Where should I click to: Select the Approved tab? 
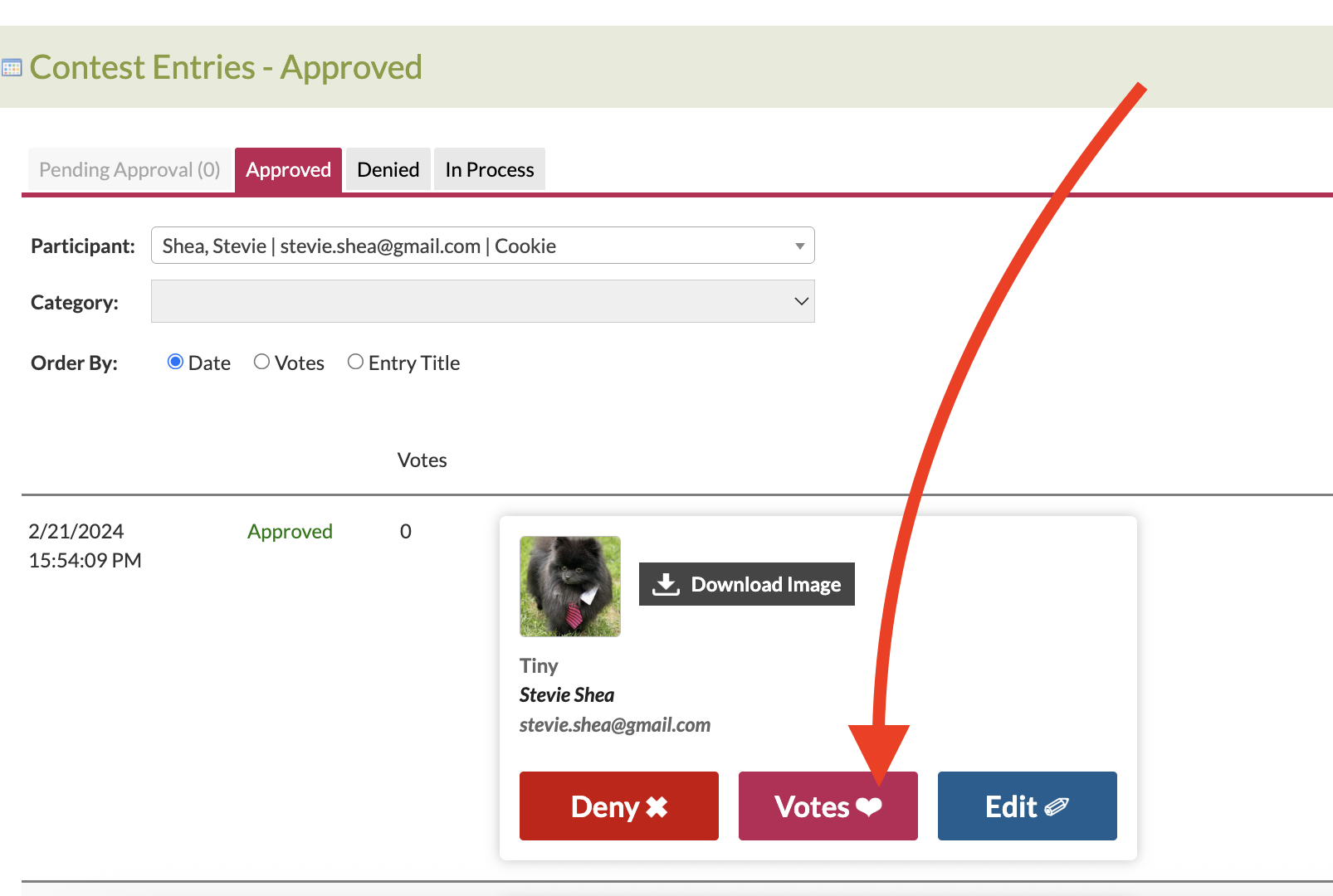coord(288,170)
